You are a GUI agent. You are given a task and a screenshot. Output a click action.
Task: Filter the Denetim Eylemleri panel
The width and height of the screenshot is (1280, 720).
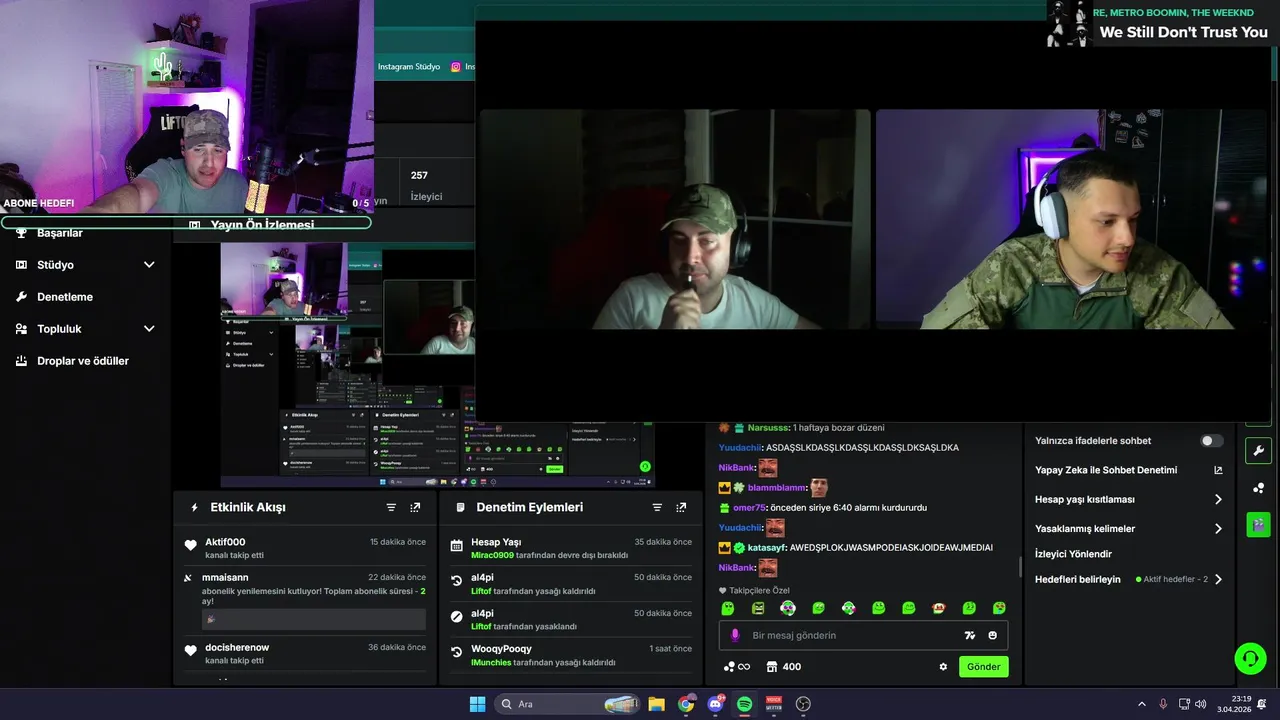657,508
